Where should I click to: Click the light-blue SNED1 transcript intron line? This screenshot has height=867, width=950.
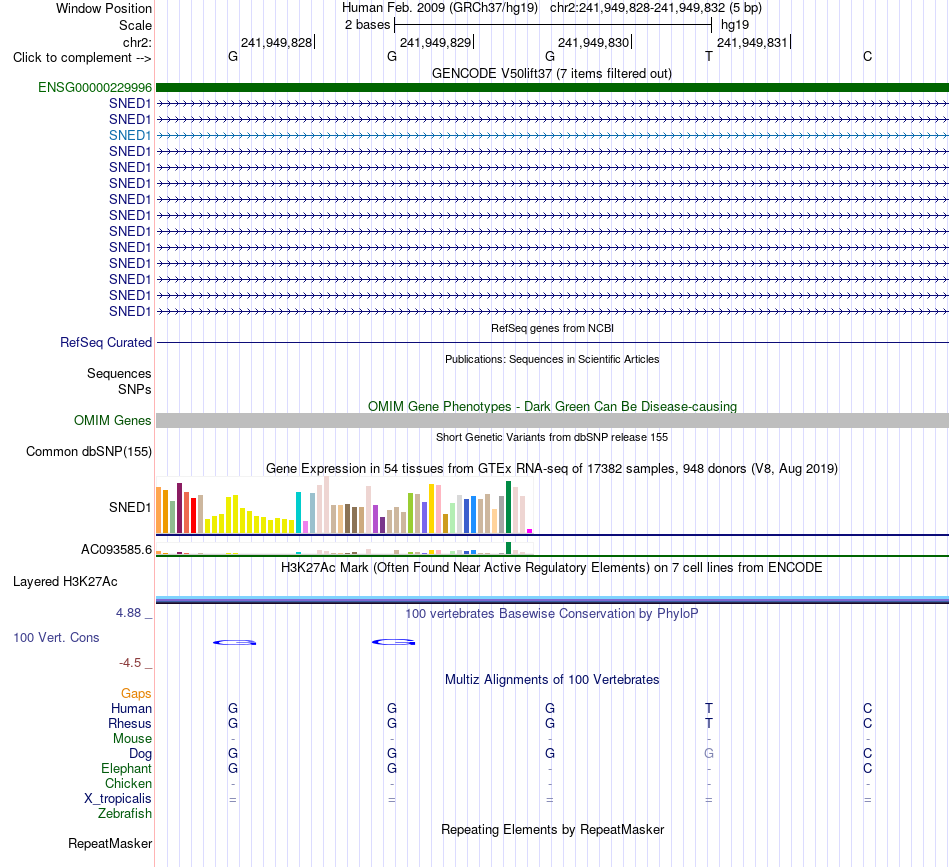pos(552,136)
